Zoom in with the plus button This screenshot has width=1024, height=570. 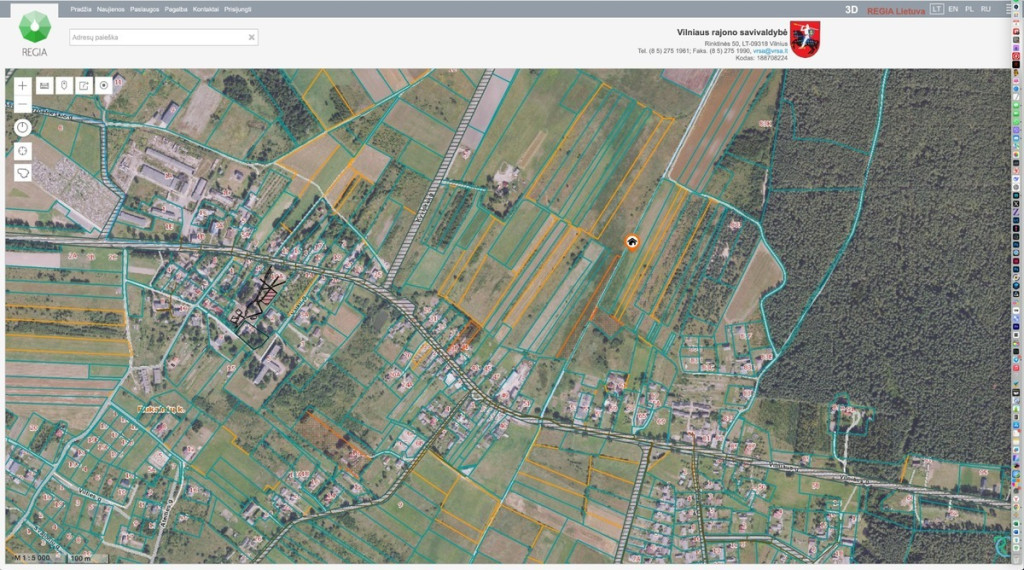[23, 86]
